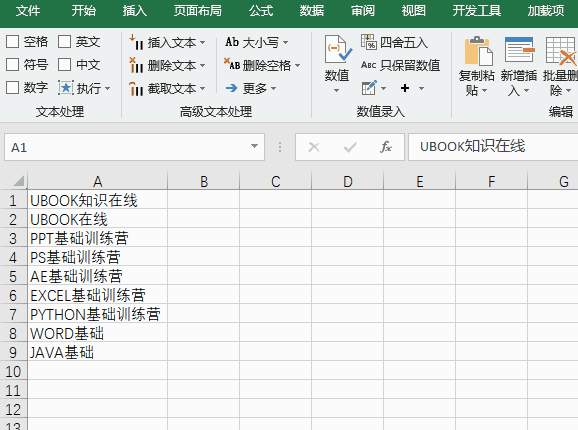Expand the 更多 dropdown arrow
This screenshot has width=578, height=430.
[274, 89]
